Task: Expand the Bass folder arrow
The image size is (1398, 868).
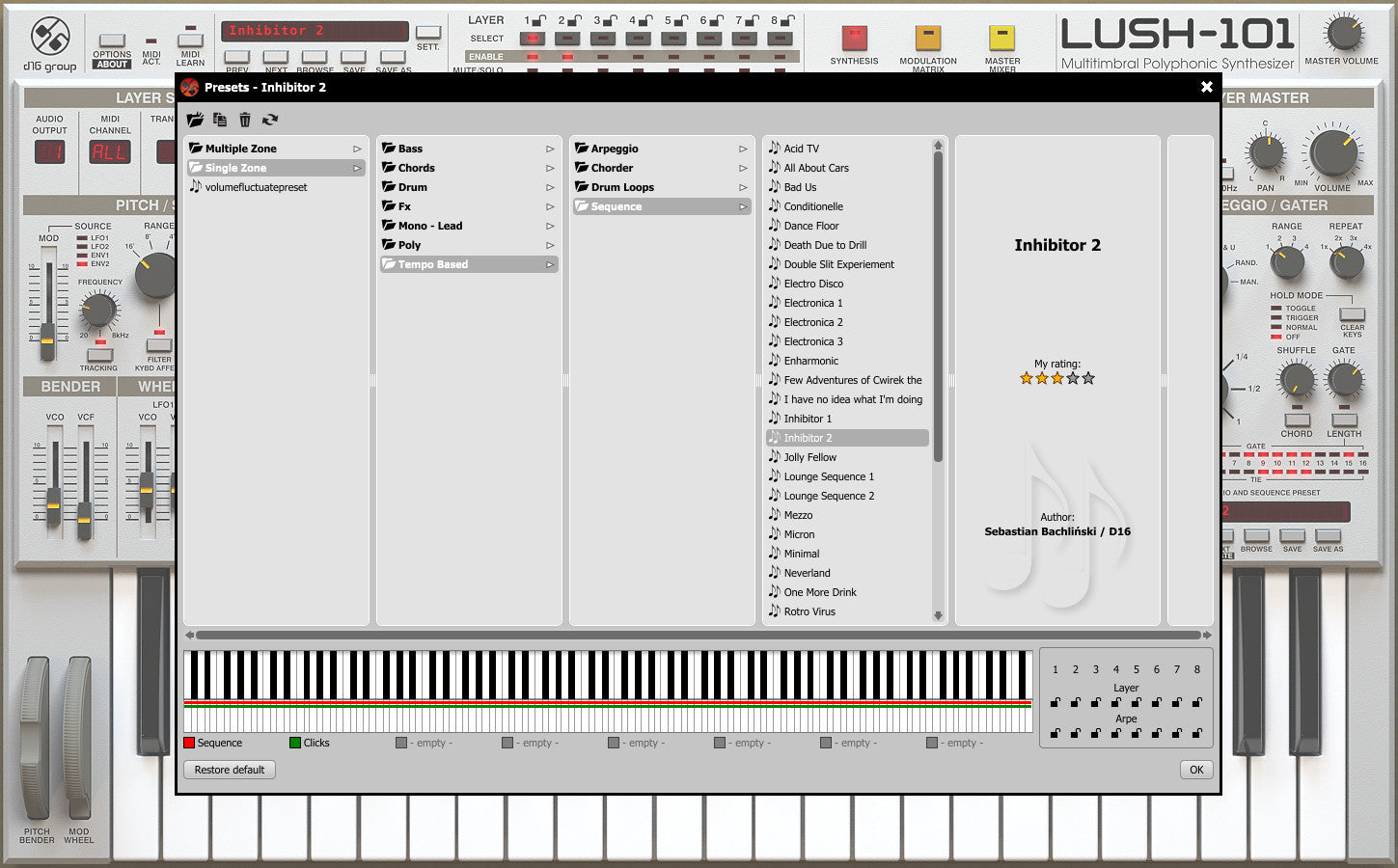Action: (550, 149)
